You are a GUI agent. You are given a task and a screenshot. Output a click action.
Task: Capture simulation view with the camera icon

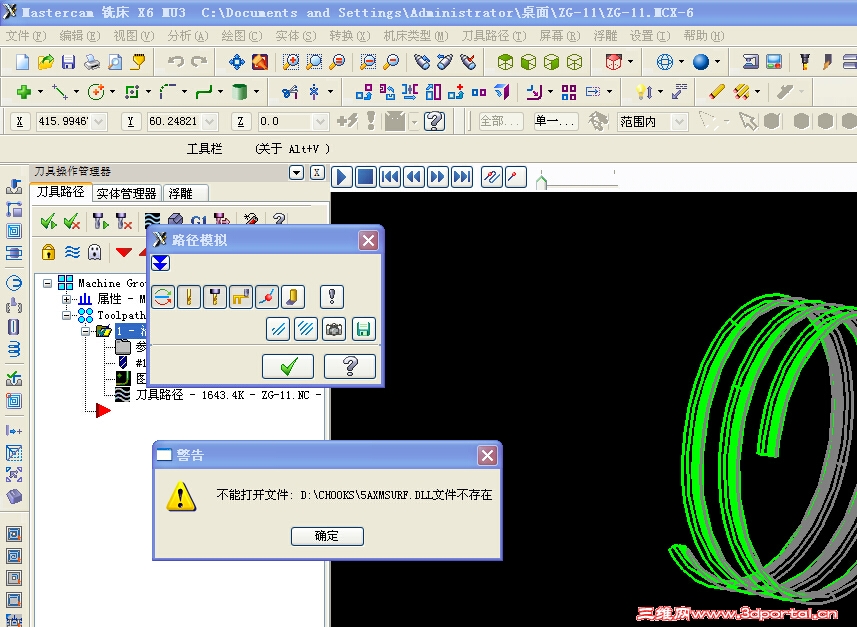pos(333,329)
